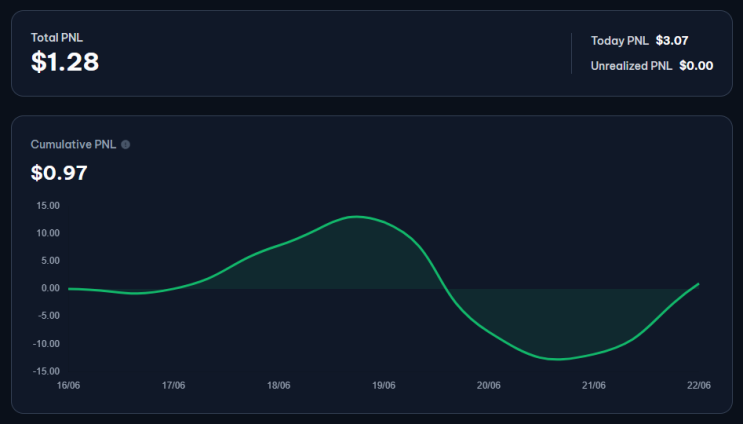Click the 17/06 date on the chart axis
Screen dimensions: 743x424
pyautogui.click(x=173, y=385)
